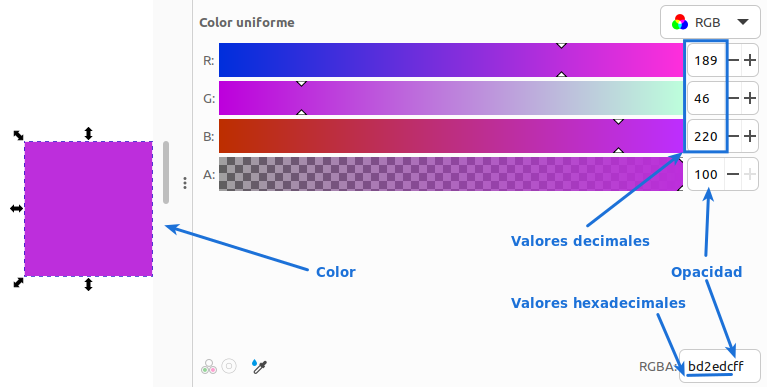The height and width of the screenshot is (387, 767).
Task: Increase the blue value with the plus button
Action: 750,137
